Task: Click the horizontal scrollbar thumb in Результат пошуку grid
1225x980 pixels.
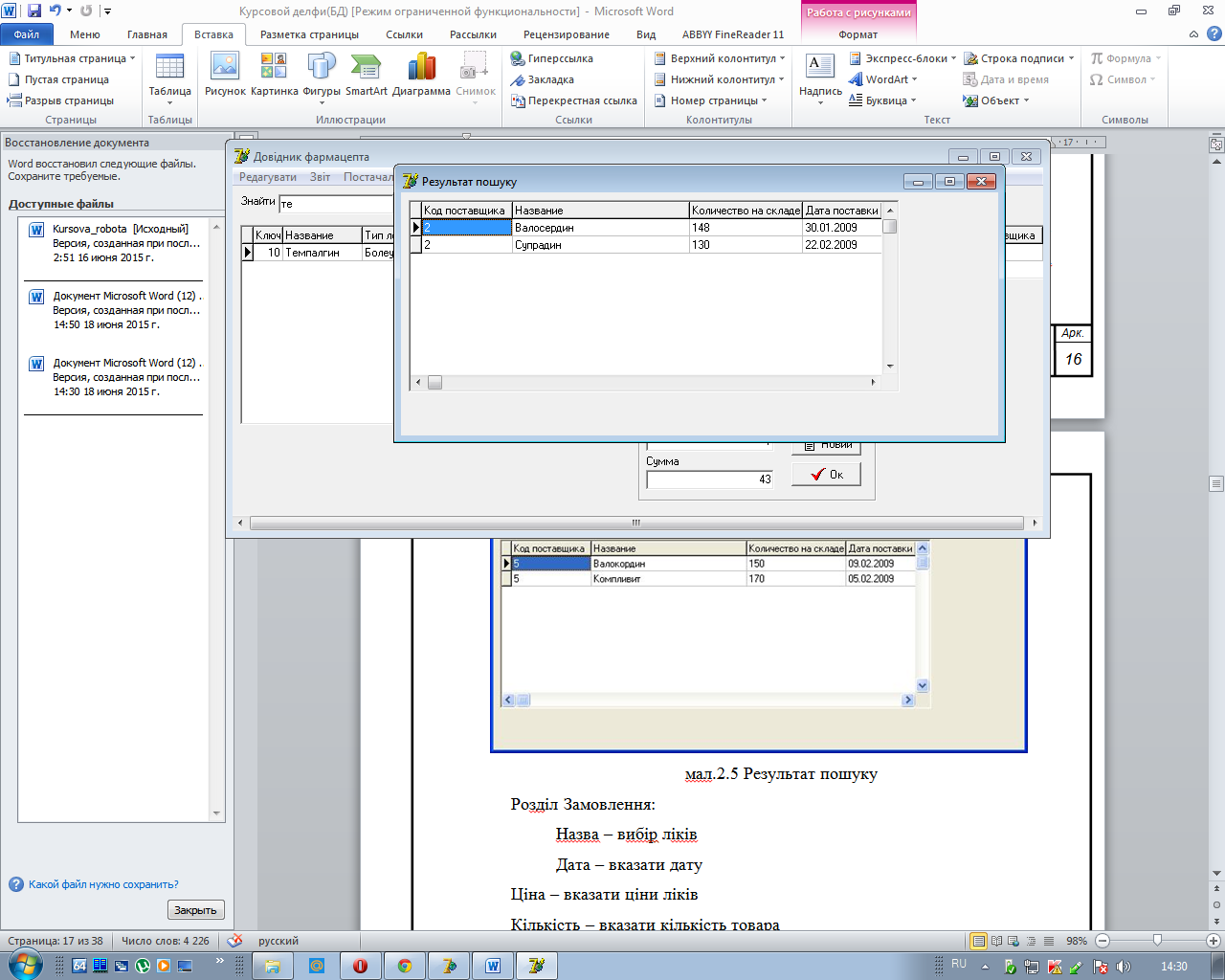Action: 434,382
